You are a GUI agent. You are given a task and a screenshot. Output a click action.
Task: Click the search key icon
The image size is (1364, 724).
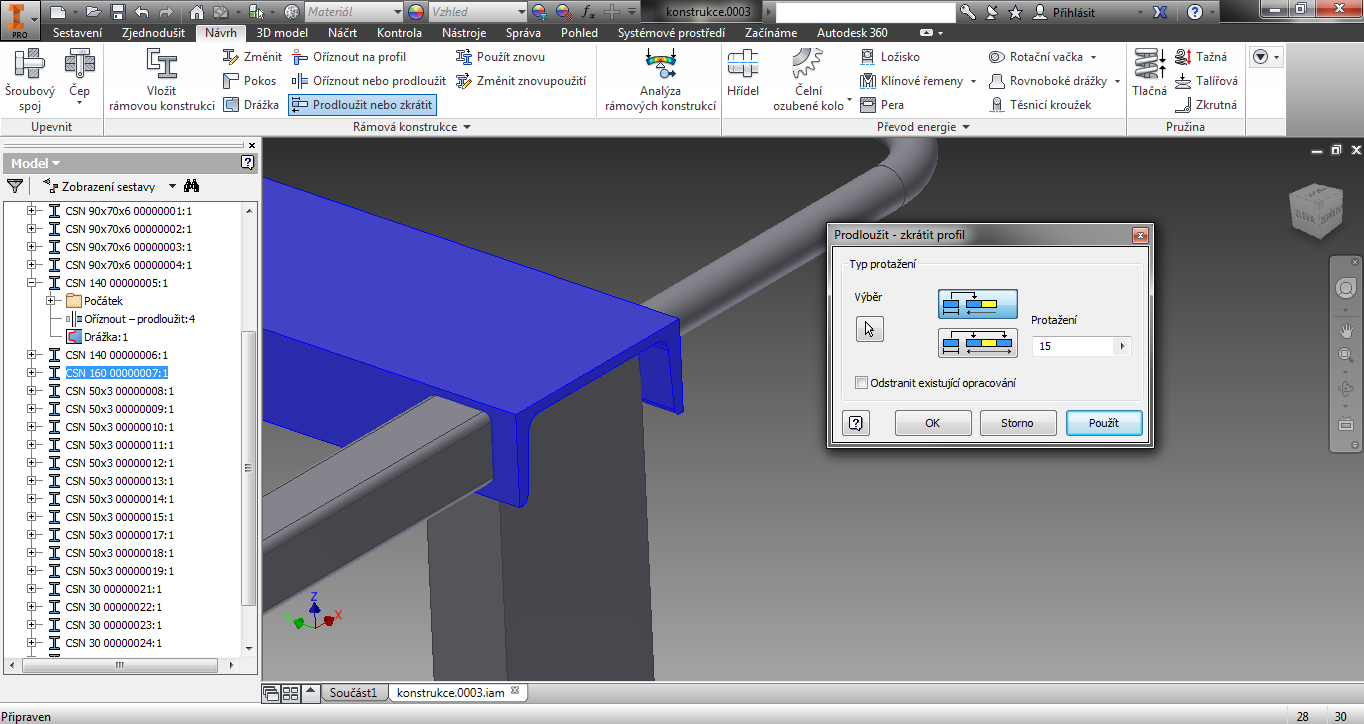pyautogui.click(x=967, y=12)
